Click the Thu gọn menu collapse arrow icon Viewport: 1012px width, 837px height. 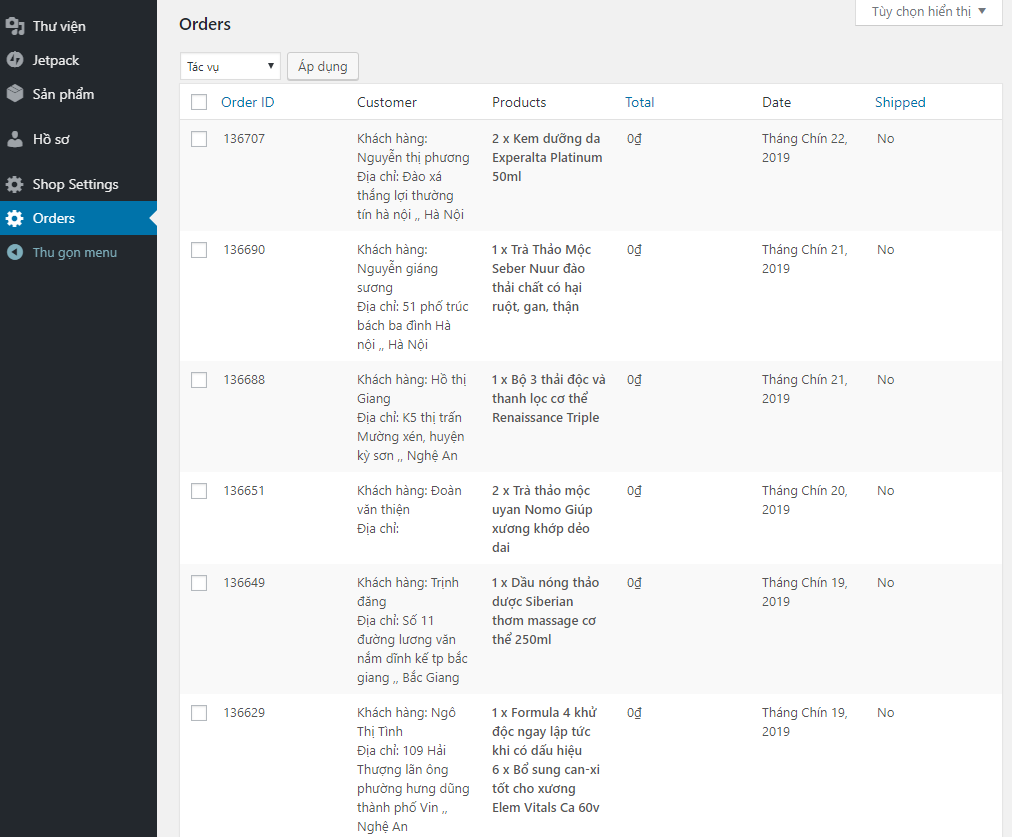click(x=15, y=252)
